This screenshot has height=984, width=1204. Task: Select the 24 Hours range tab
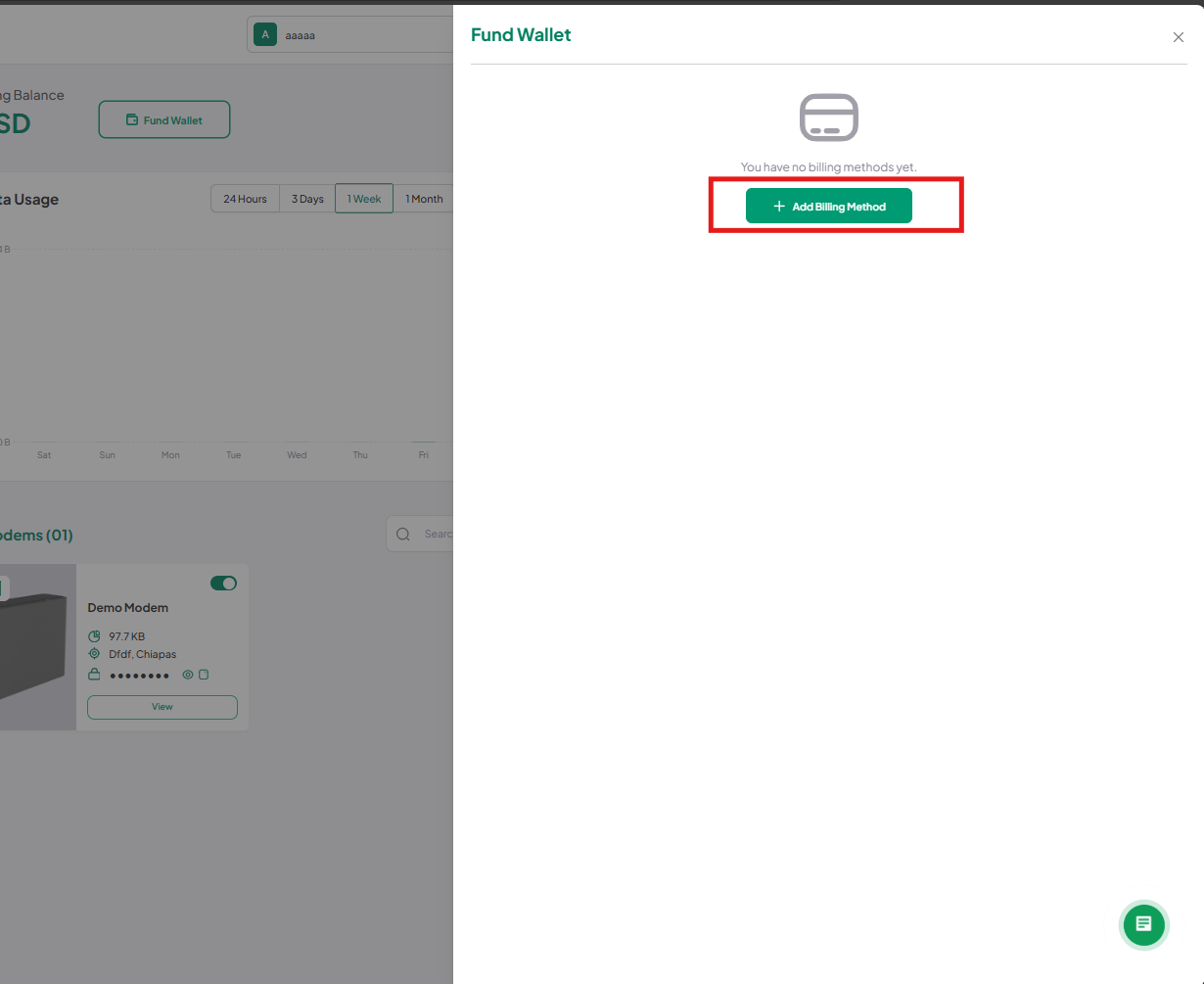click(x=245, y=199)
